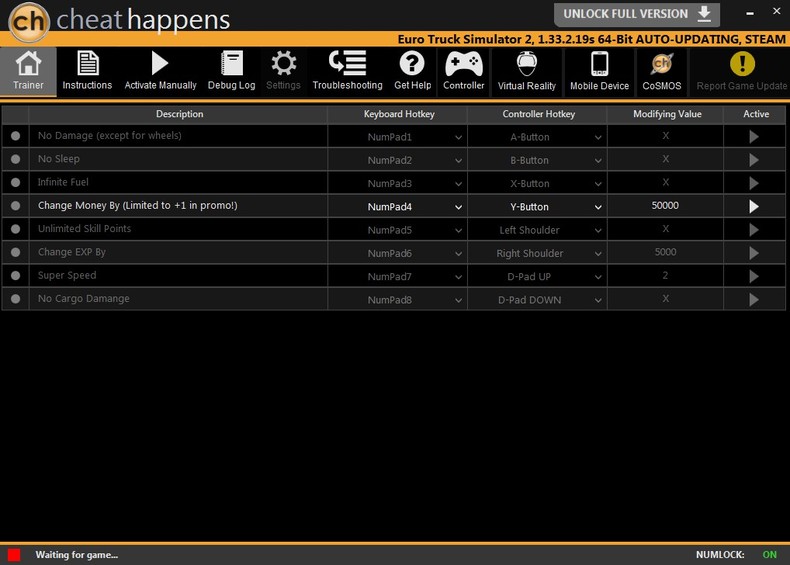Click Euro Truck Simulator 2 title text
Viewport: 790px width, 565px height.
(x=591, y=39)
